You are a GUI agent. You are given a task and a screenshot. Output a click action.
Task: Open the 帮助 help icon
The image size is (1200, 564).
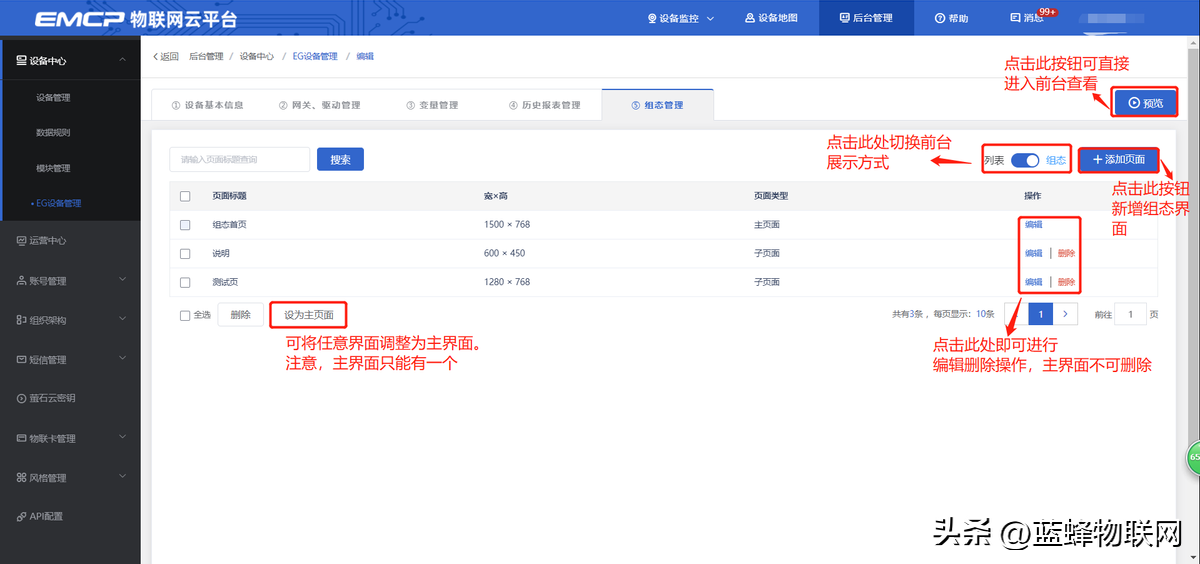(939, 18)
